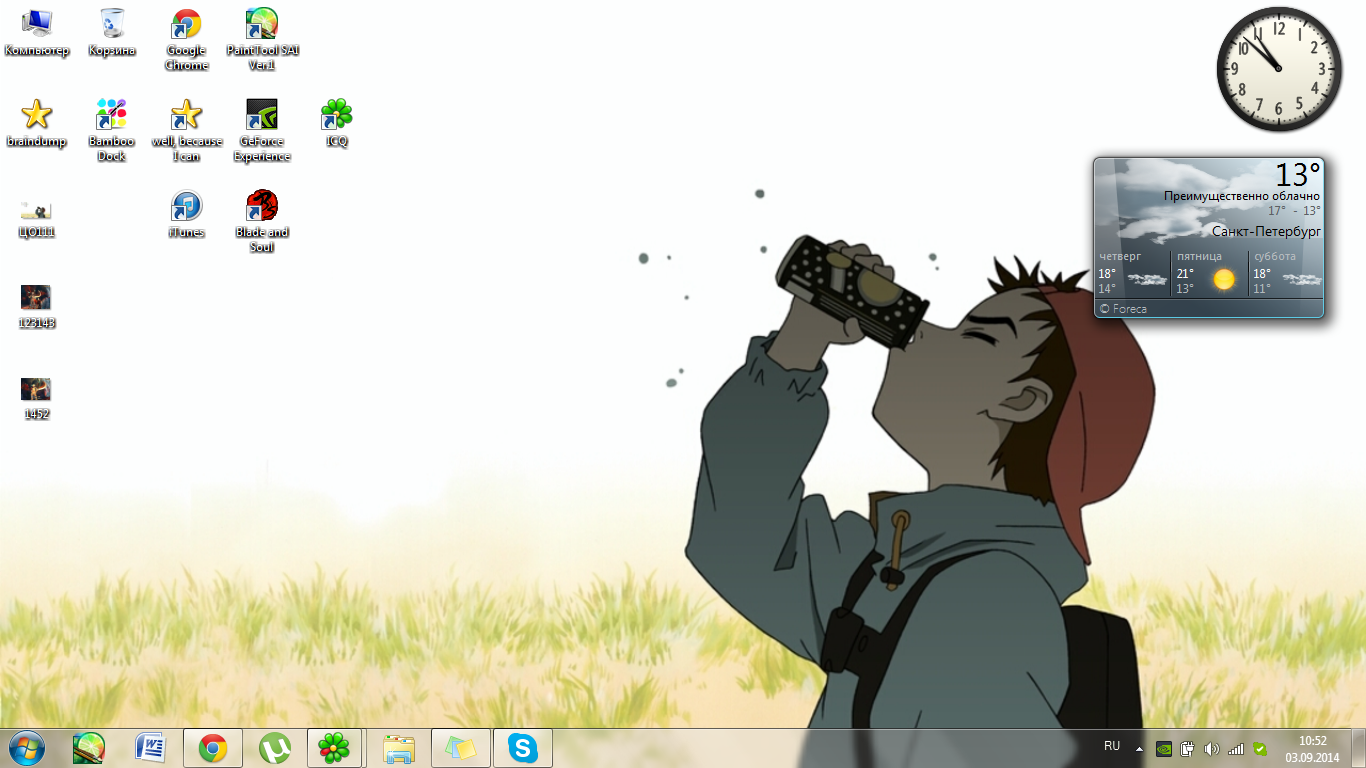The image size is (1366, 768).
Task: Click the Санкт-Петербург city name
Action: (x=1266, y=231)
